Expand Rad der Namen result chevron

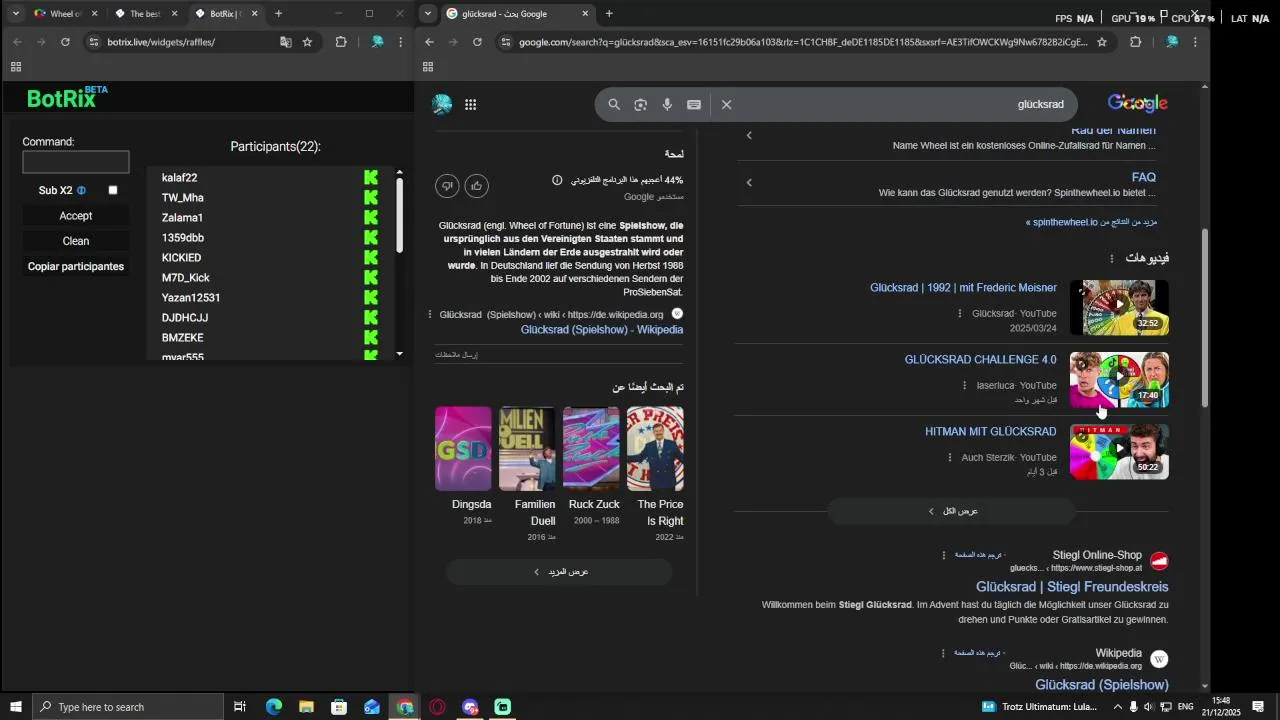click(x=749, y=135)
